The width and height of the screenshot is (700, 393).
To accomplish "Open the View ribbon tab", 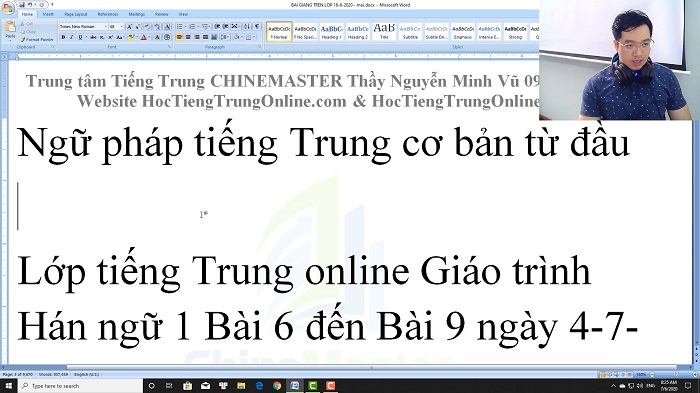I will 183,14.
